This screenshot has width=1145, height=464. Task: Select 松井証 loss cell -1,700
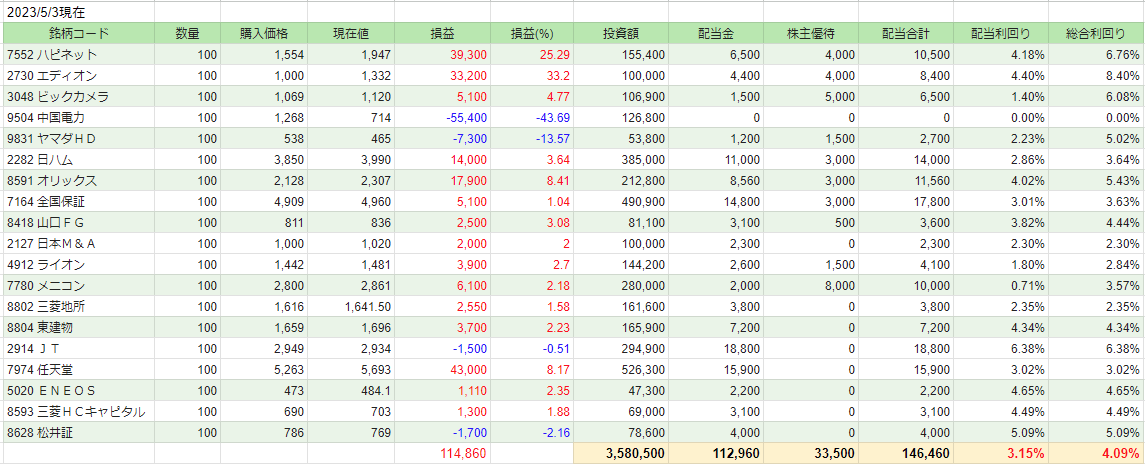(x=443, y=432)
